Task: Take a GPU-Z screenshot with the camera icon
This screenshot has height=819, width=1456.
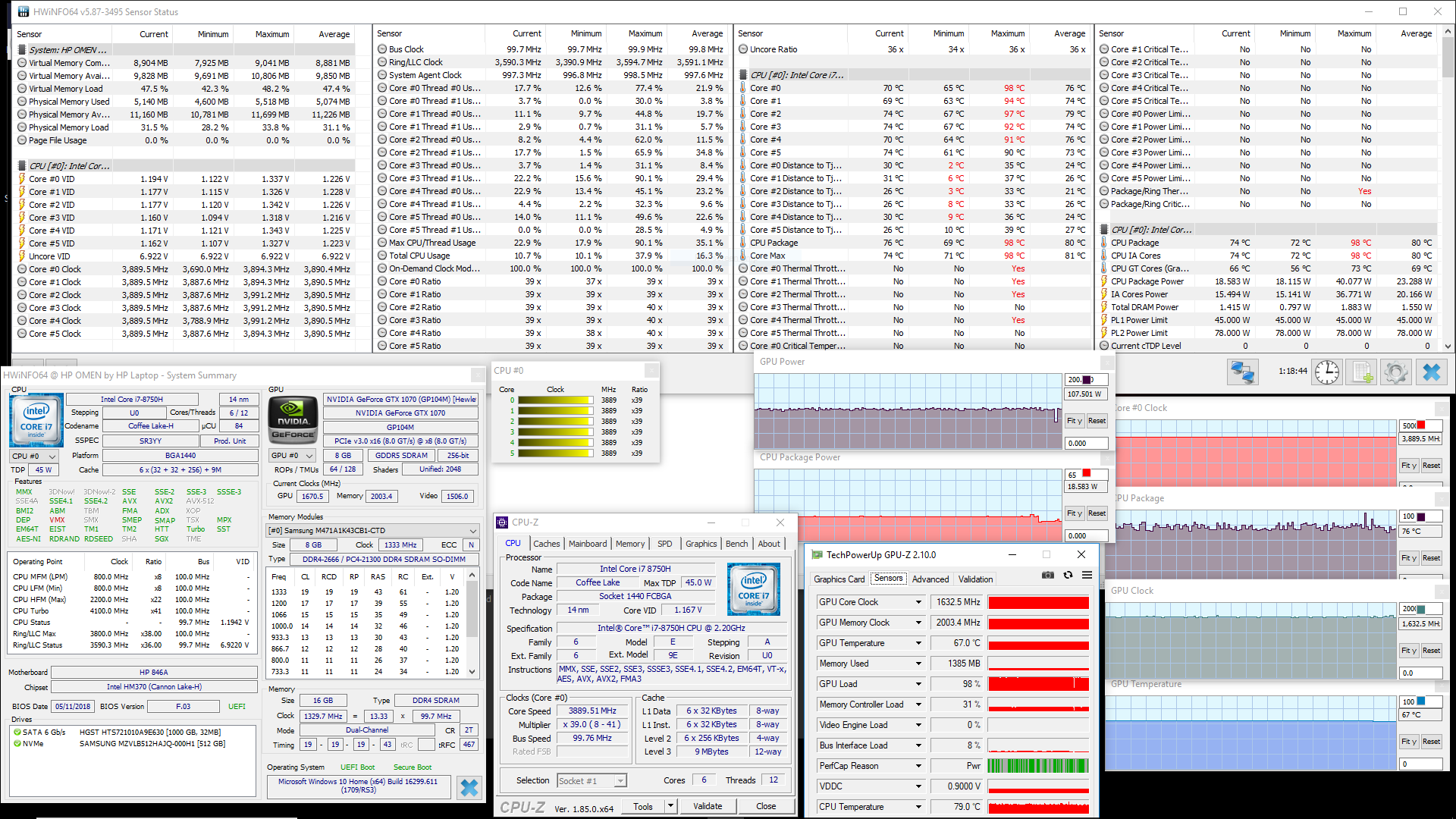Action: click(x=1048, y=576)
